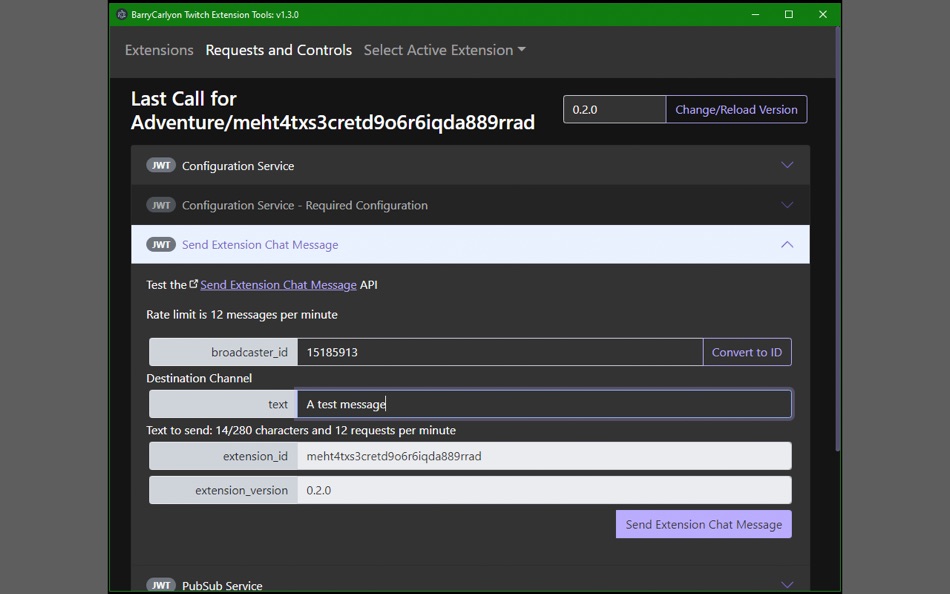Minimize the Twitch Extension Tools window
The height and width of the screenshot is (594, 950).
[755, 15]
